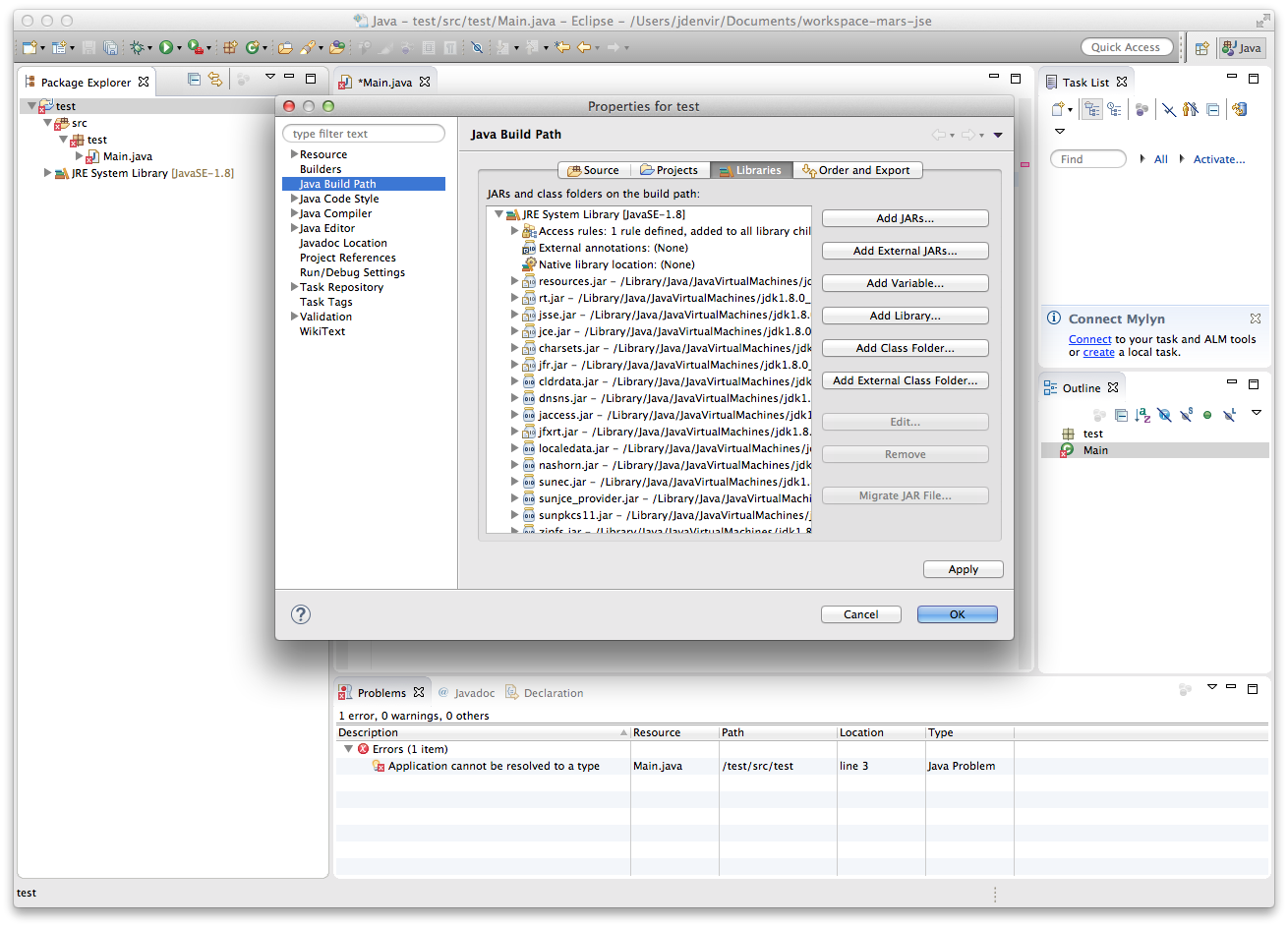Image resolution: width=1288 pixels, height=927 pixels.
Task: Switch to the Source tab
Action: pos(594,170)
